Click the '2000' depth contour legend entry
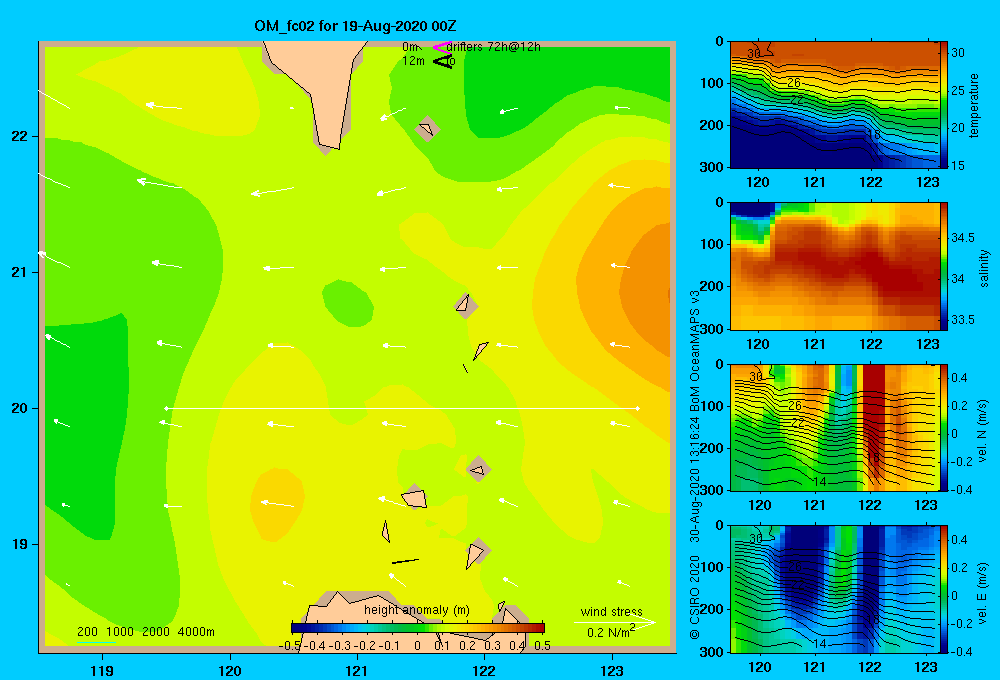This screenshot has width=1000, height=680. (x=156, y=632)
